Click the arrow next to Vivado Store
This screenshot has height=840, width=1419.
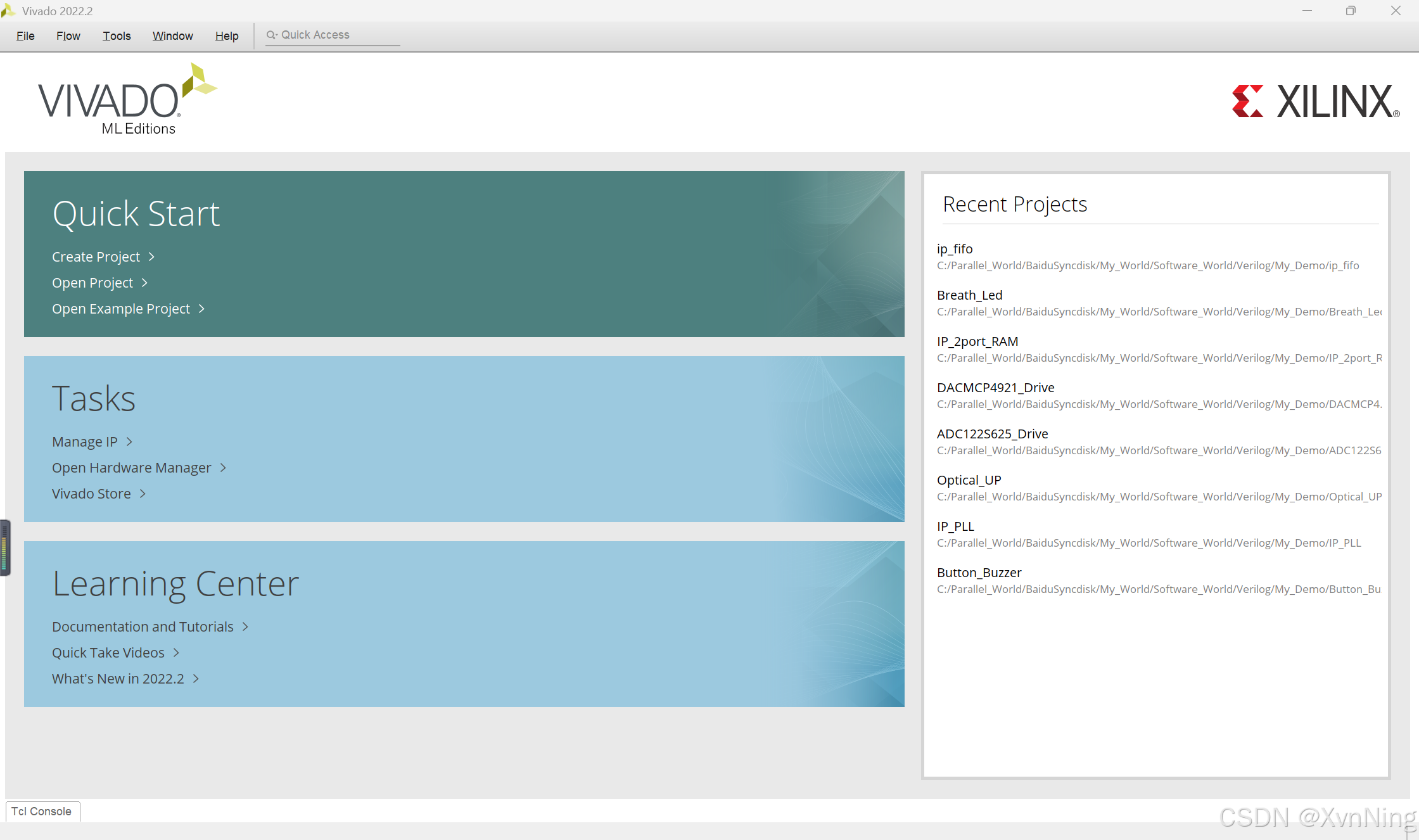click(143, 493)
